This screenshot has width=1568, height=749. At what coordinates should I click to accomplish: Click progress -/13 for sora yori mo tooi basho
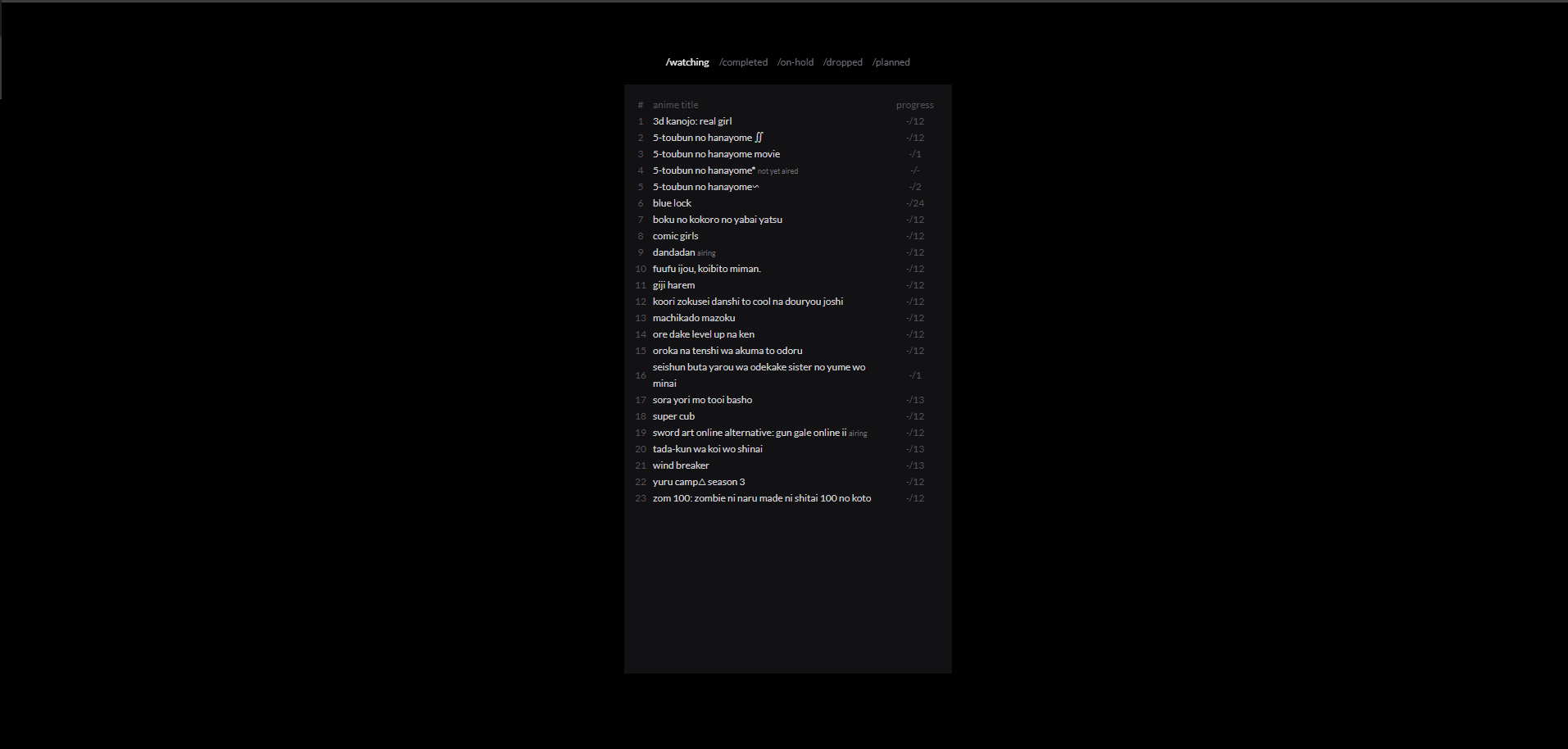[x=915, y=400]
